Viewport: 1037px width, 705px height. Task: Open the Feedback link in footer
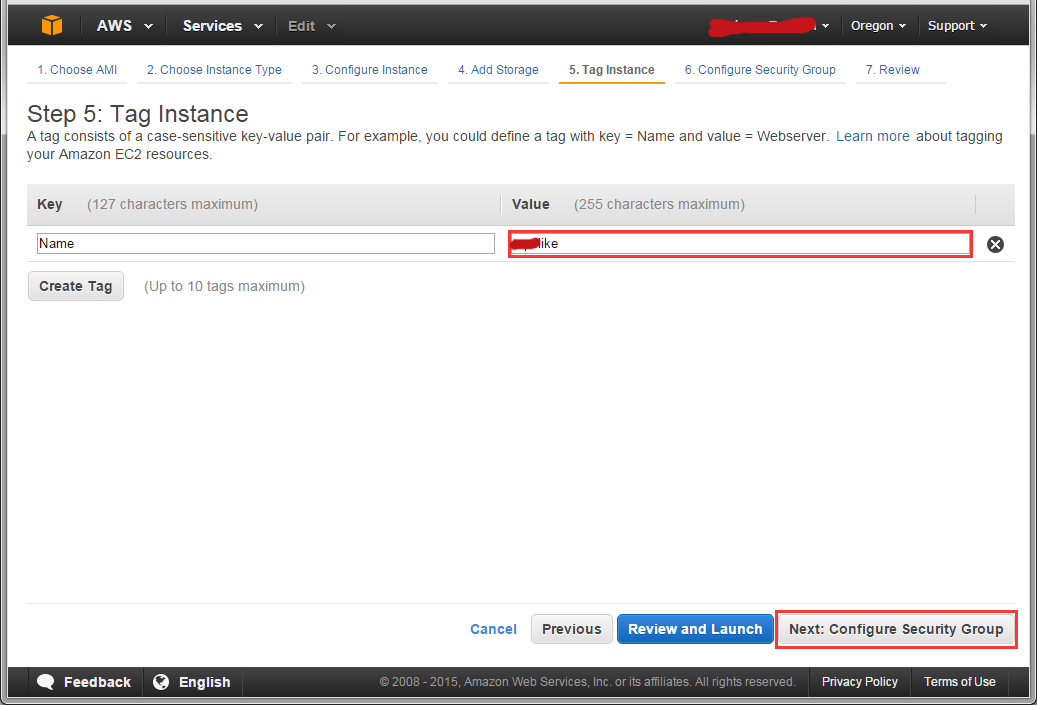pos(97,682)
